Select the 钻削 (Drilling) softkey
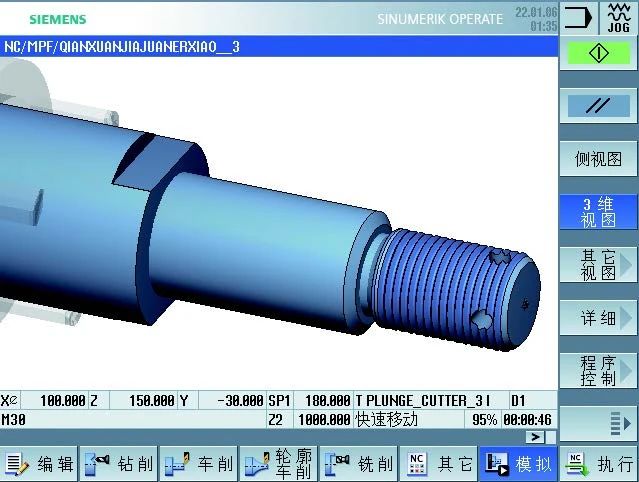Viewport: 639px width, 482px height. click(x=120, y=464)
